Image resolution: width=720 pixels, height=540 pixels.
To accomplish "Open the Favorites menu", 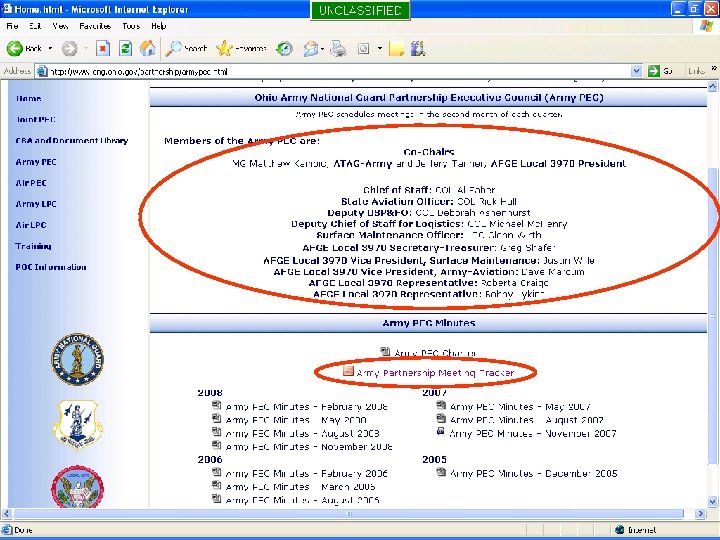I will coord(95,26).
